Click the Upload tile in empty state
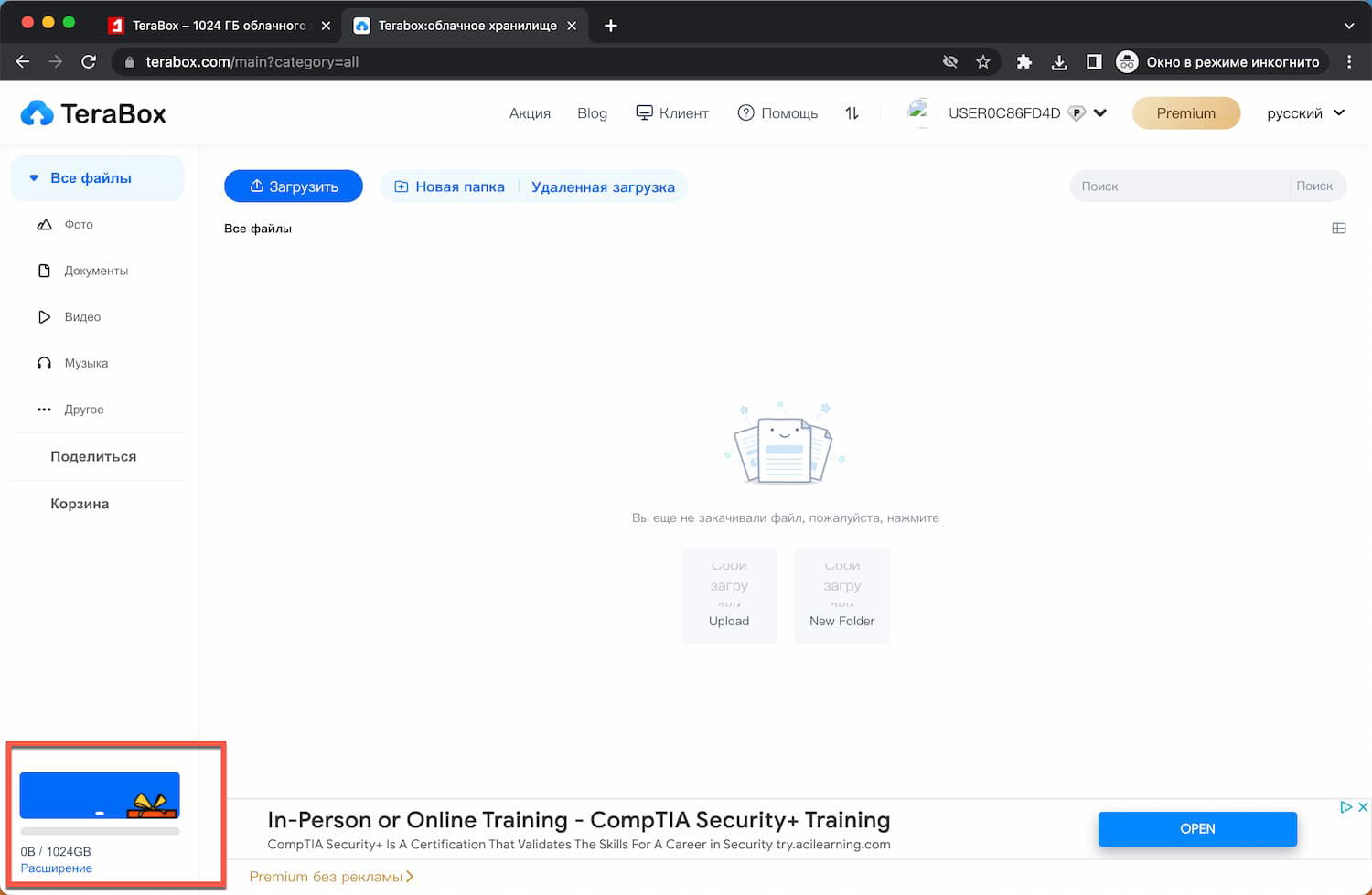The image size is (1372, 895). tap(729, 595)
